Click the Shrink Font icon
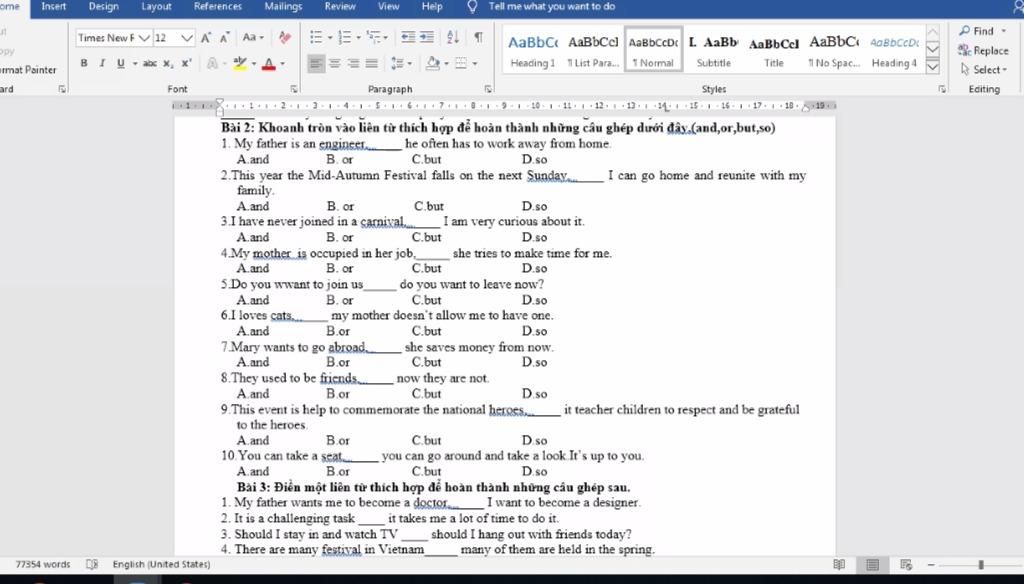This screenshot has width=1024, height=584. pos(224,37)
